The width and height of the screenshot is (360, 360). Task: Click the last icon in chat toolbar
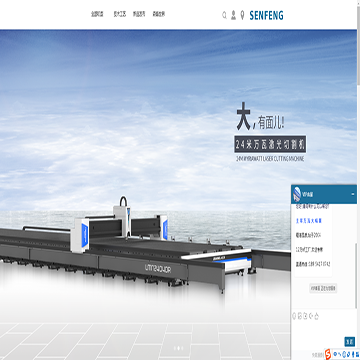click(316, 316)
